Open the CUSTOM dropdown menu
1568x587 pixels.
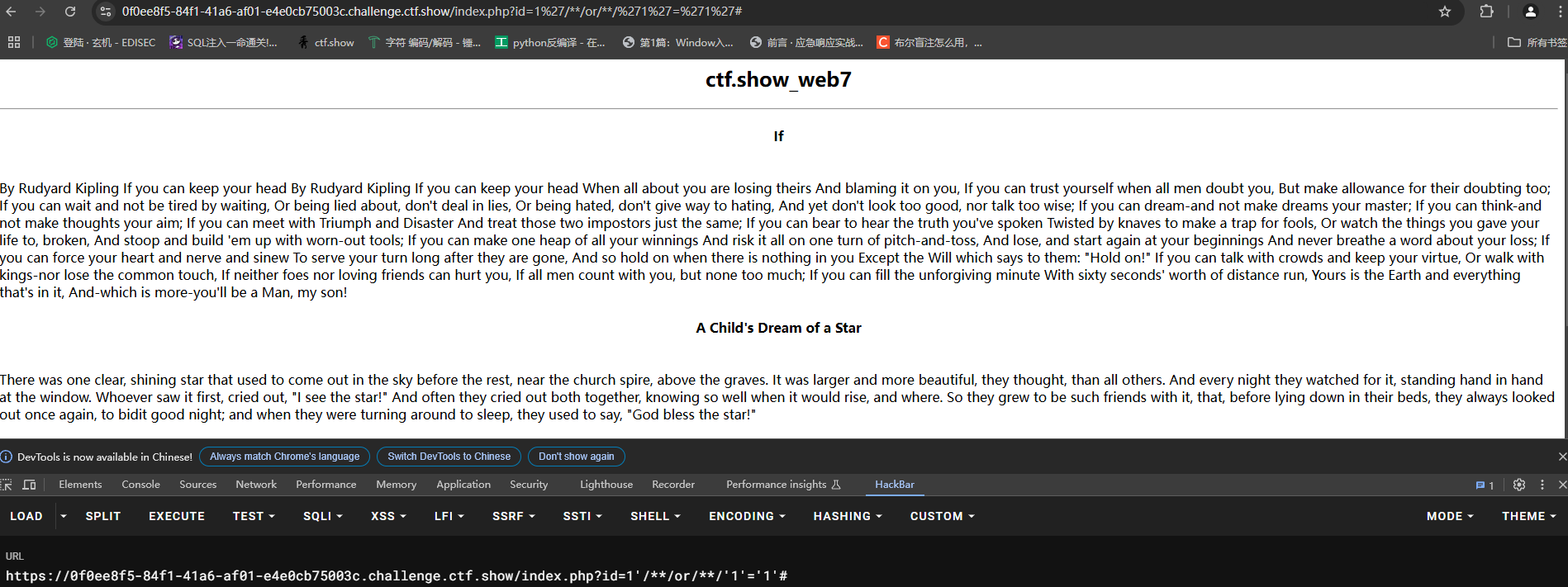point(943,516)
